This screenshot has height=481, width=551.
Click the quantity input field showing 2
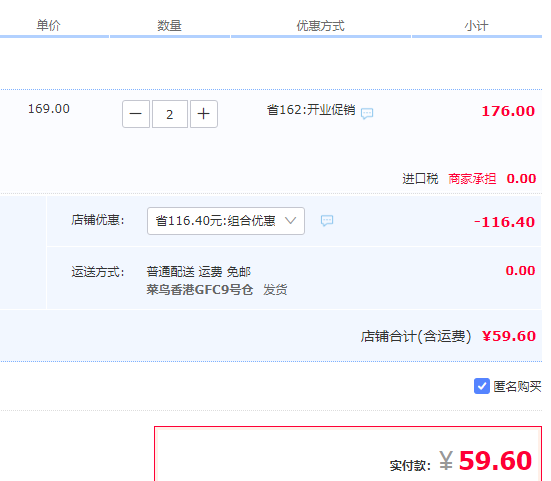[x=170, y=114]
